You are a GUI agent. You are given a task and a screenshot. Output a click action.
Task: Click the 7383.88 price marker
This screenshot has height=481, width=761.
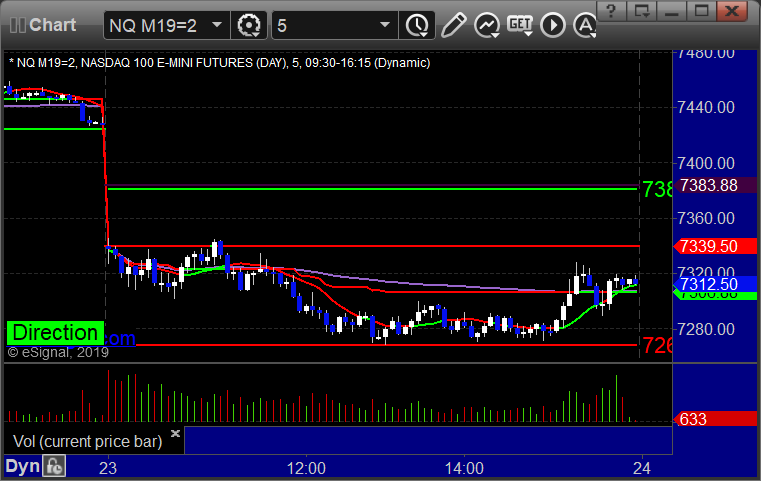coord(715,185)
